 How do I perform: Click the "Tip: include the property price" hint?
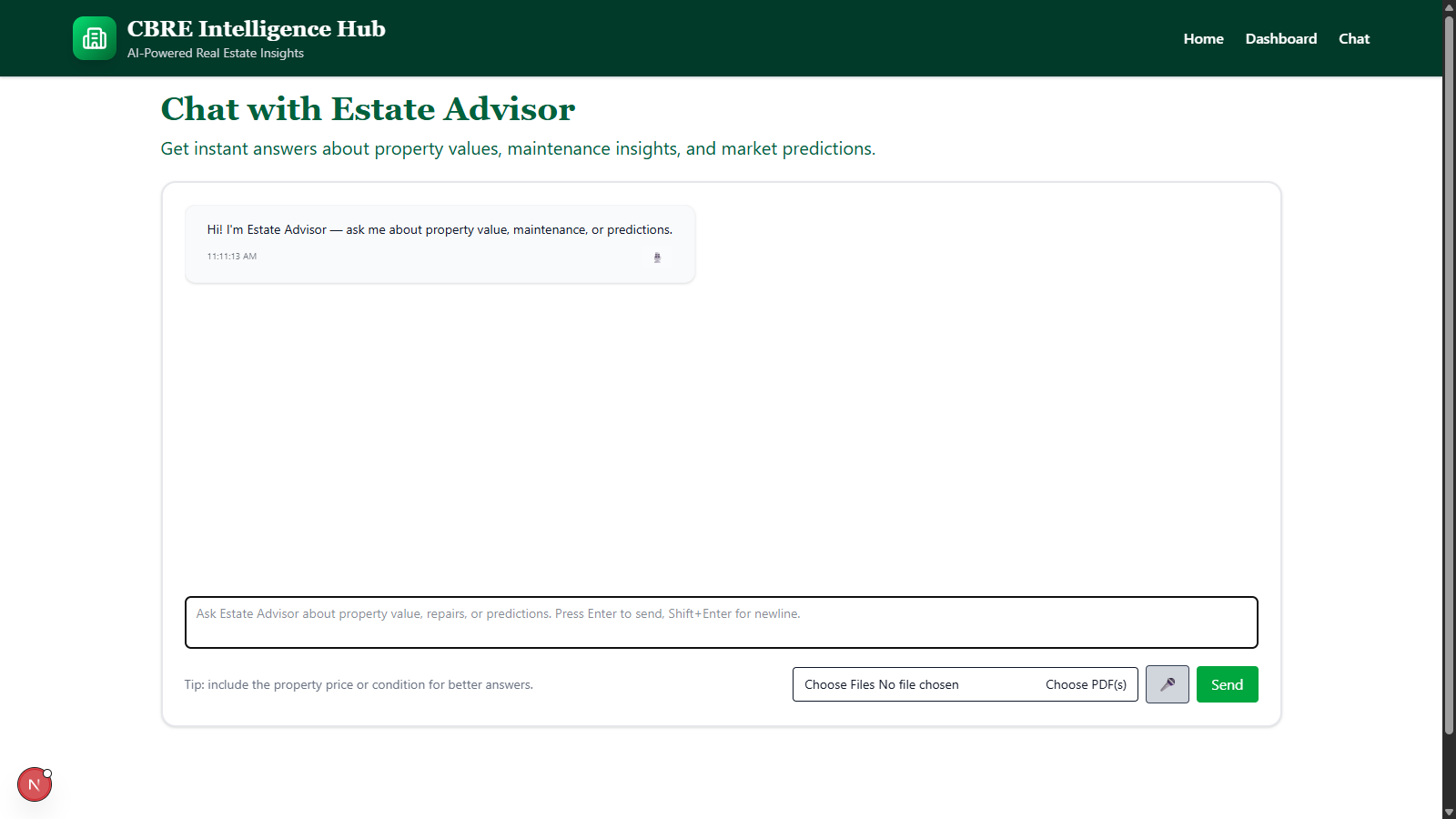pyautogui.click(x=359, y=684)
